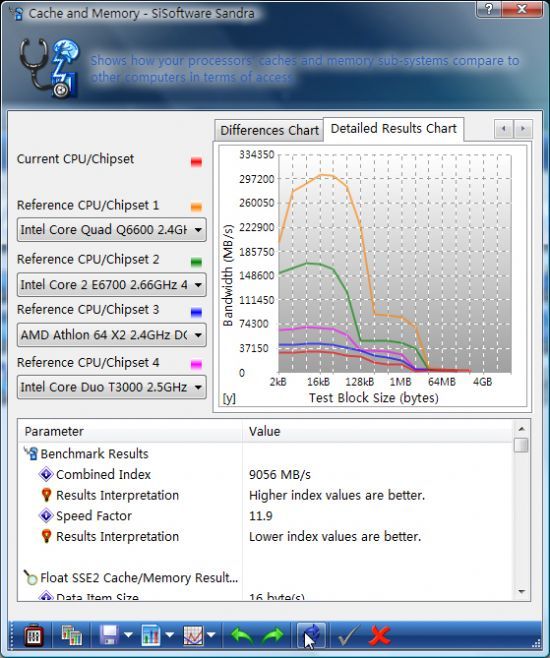The width and height of the screenshot is (550, 658).
Task: Click the Reference CPU/Chipset 1 label
Action: pos(88,205)
